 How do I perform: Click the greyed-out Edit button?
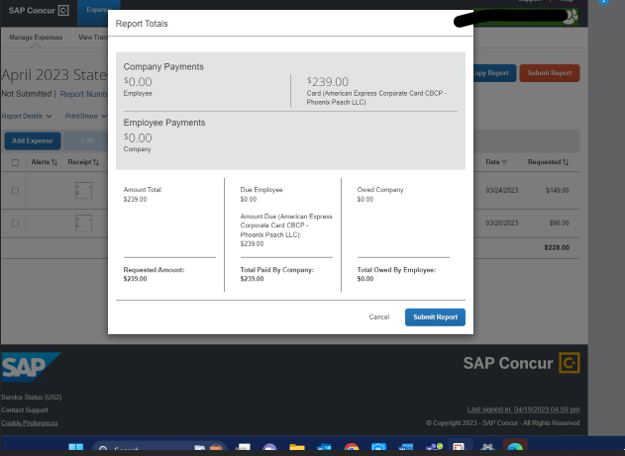click(86, 141)
